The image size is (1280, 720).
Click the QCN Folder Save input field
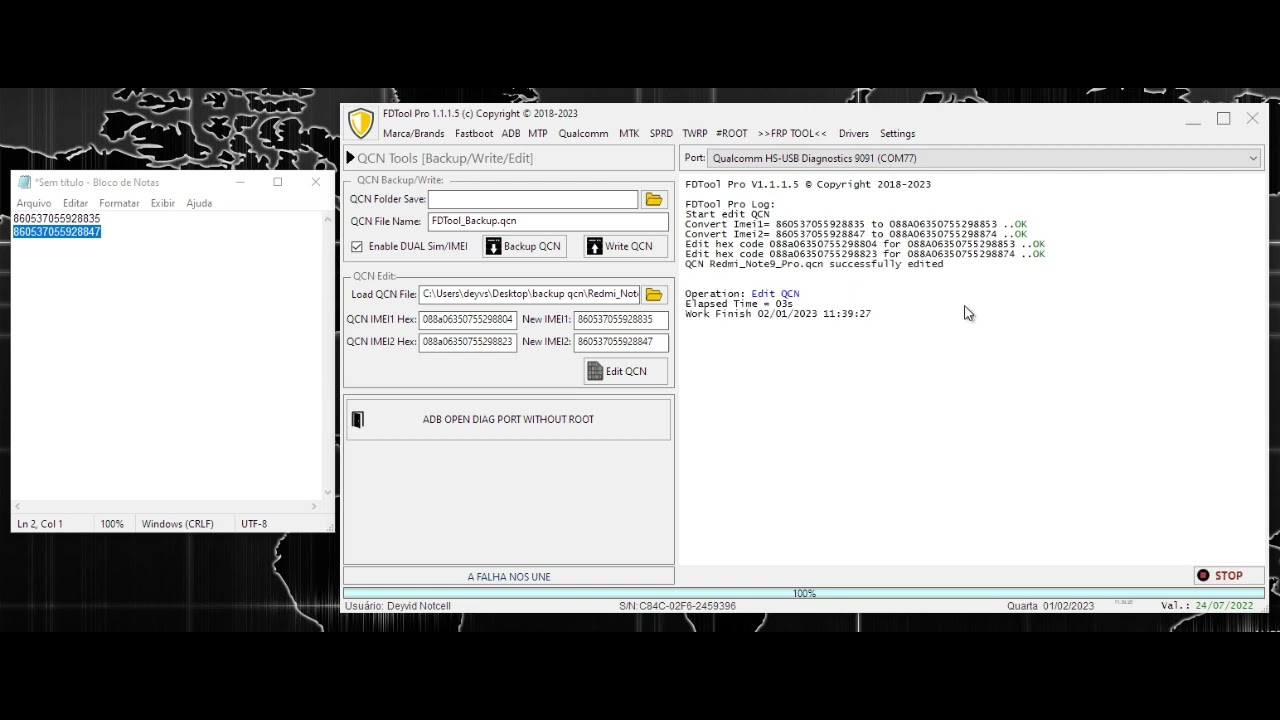[533, 200]
